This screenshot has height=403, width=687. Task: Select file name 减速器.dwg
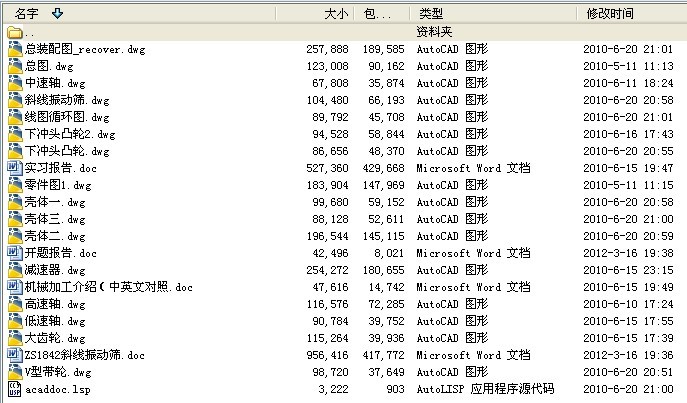tap(55, 270)
